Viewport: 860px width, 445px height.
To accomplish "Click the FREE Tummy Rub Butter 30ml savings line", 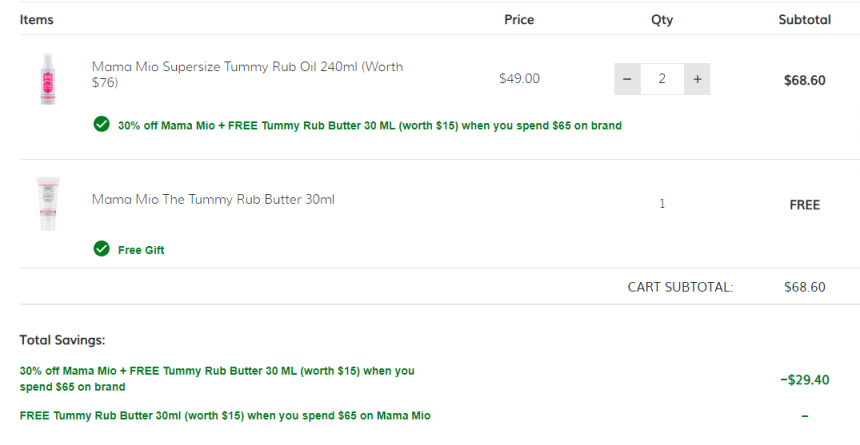I will (225, 416).
